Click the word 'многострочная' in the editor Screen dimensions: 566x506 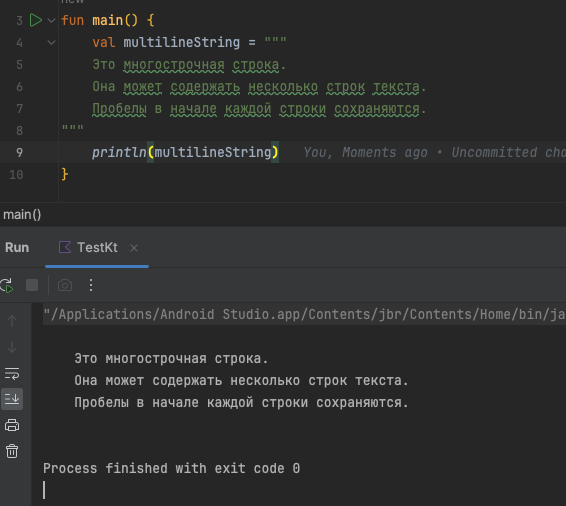tap(174, 65)
